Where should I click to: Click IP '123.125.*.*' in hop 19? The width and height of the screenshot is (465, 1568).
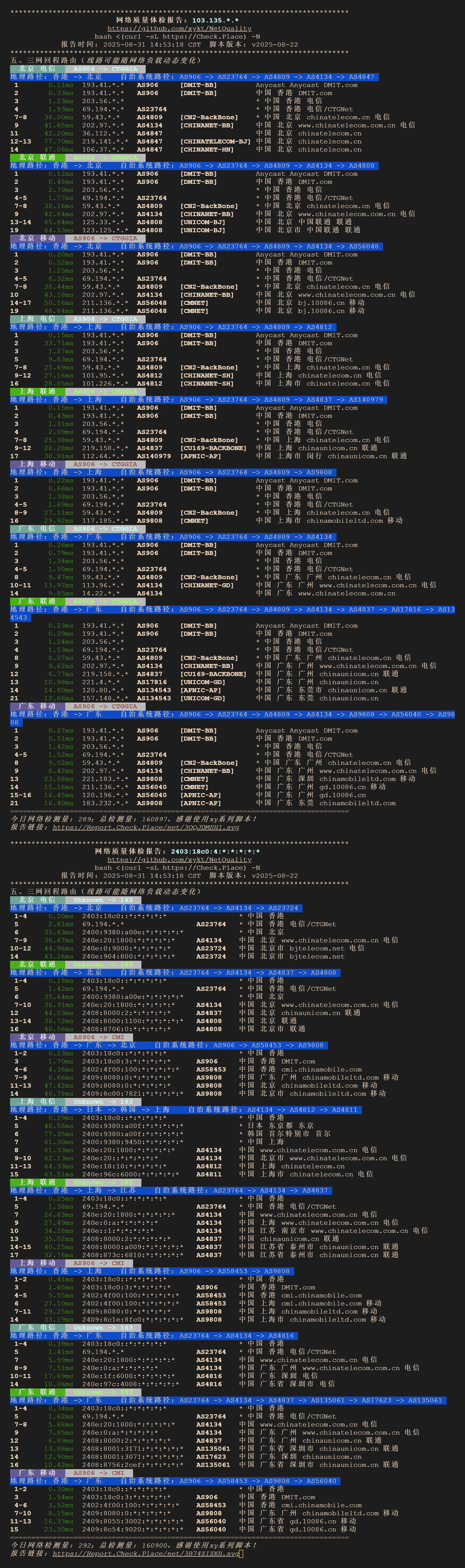(106, 230)
